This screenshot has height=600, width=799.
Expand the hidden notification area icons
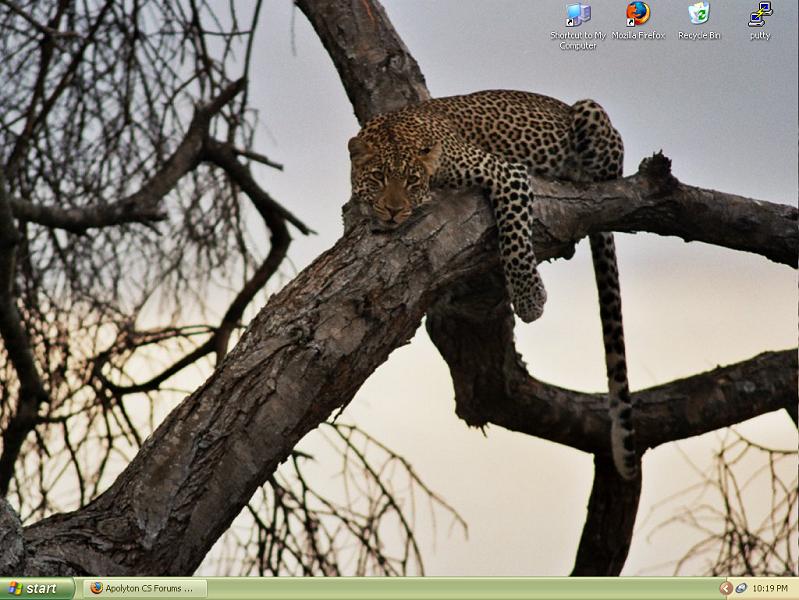[x=726, y=588]
